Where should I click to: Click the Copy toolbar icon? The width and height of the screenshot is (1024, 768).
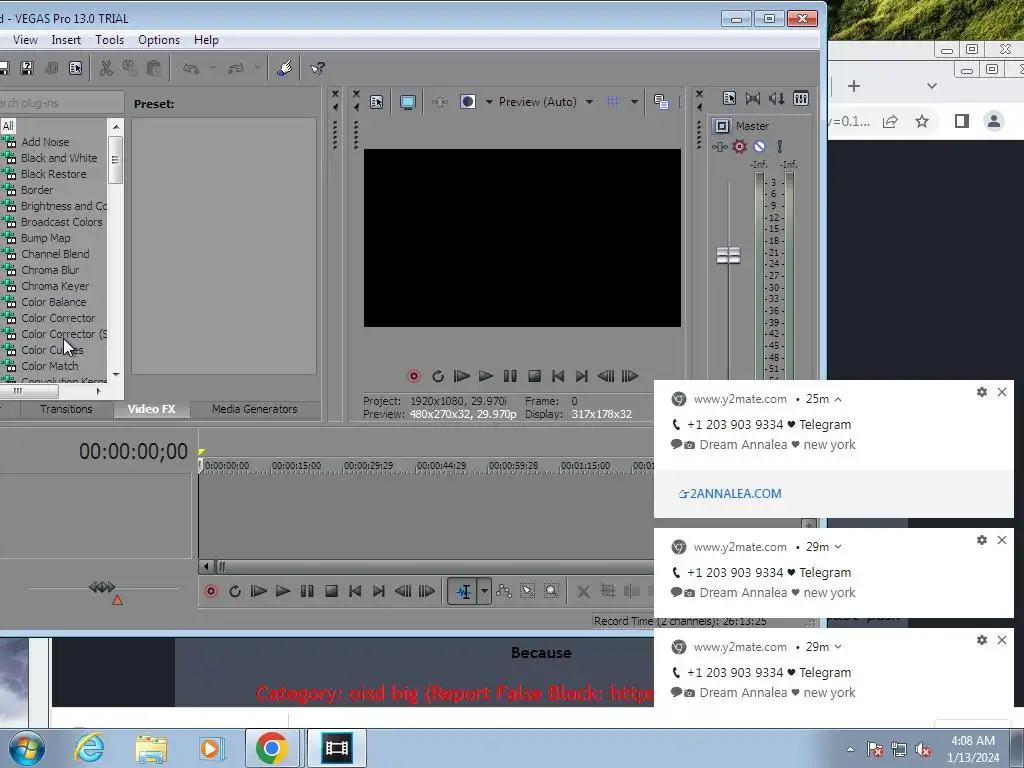130,68
